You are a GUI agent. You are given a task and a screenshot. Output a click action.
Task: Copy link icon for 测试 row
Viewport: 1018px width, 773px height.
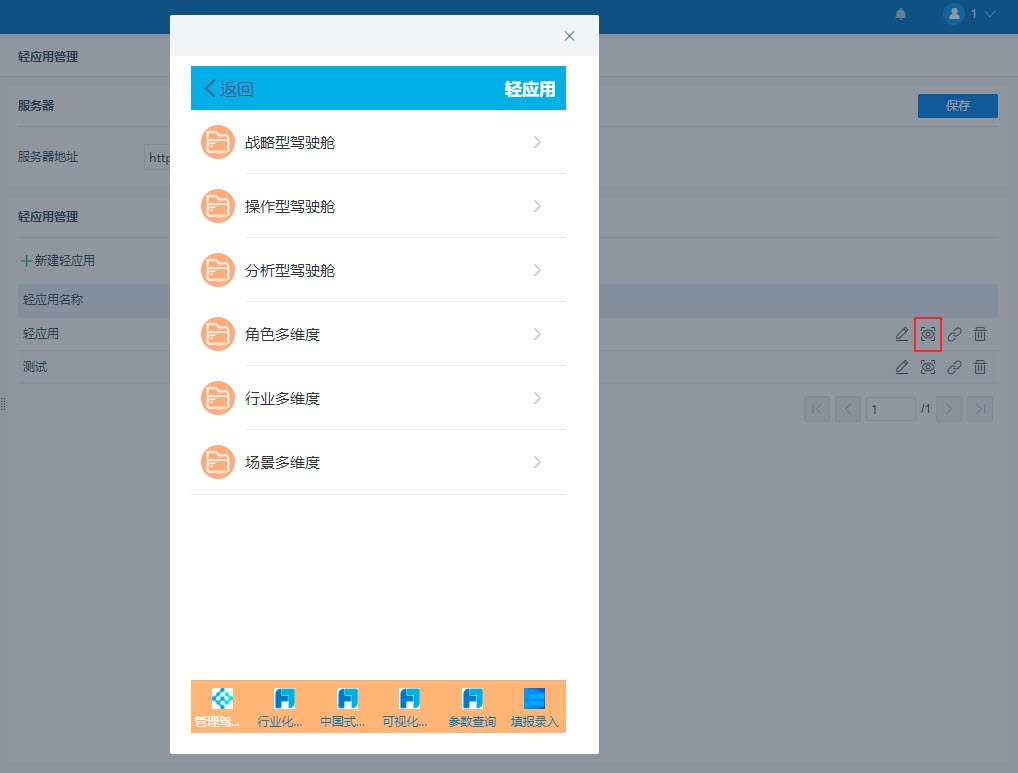pos(954,367)
